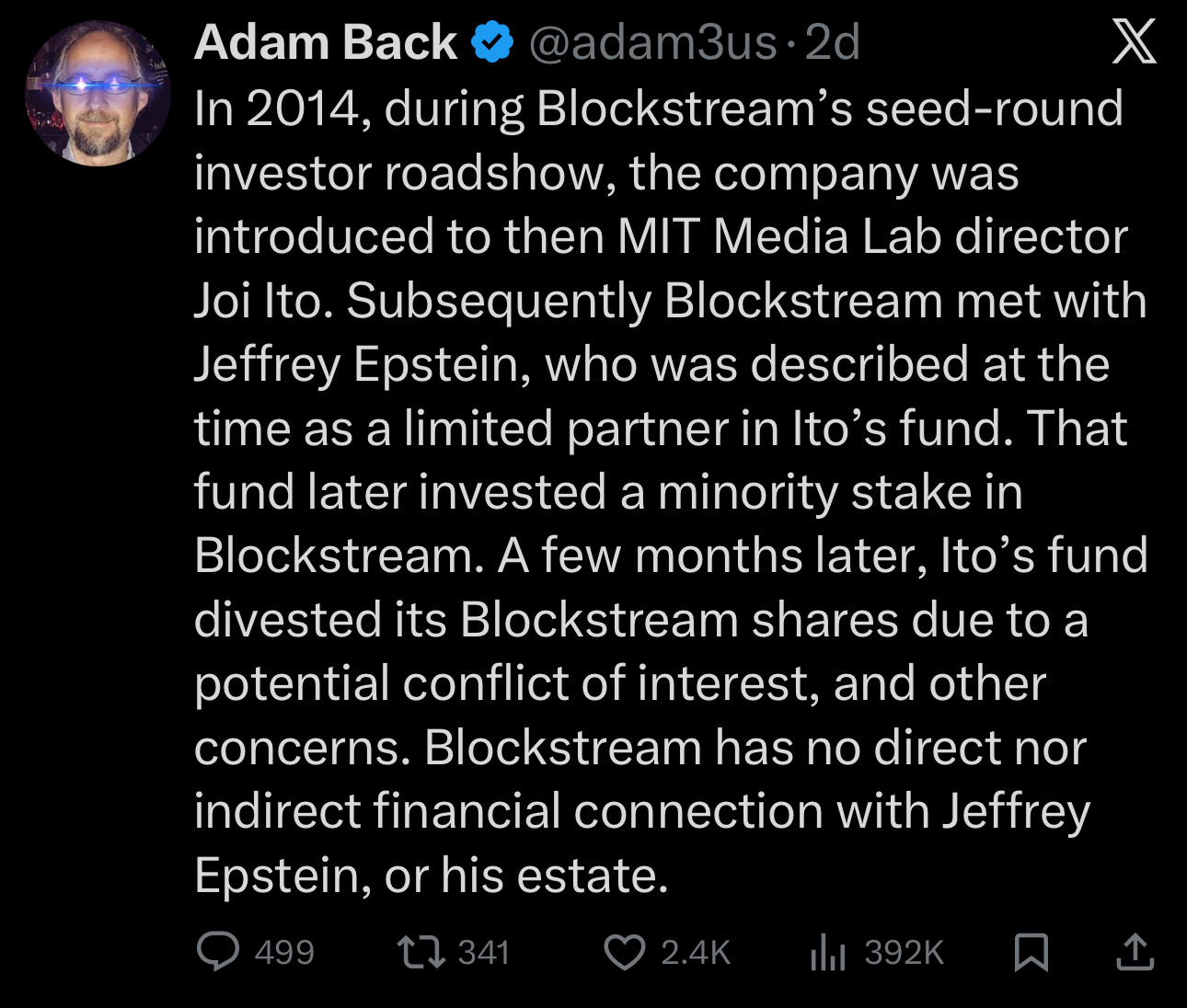The height and width of the screenshot is (1008, 1187).
Task: Click "MIT Media Lab" text in the tweet
Action: click(778, 236)
